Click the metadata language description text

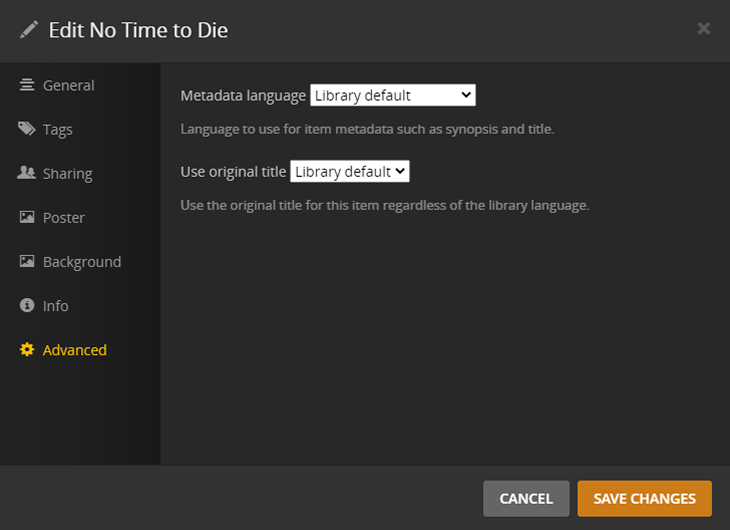point(367,129)
